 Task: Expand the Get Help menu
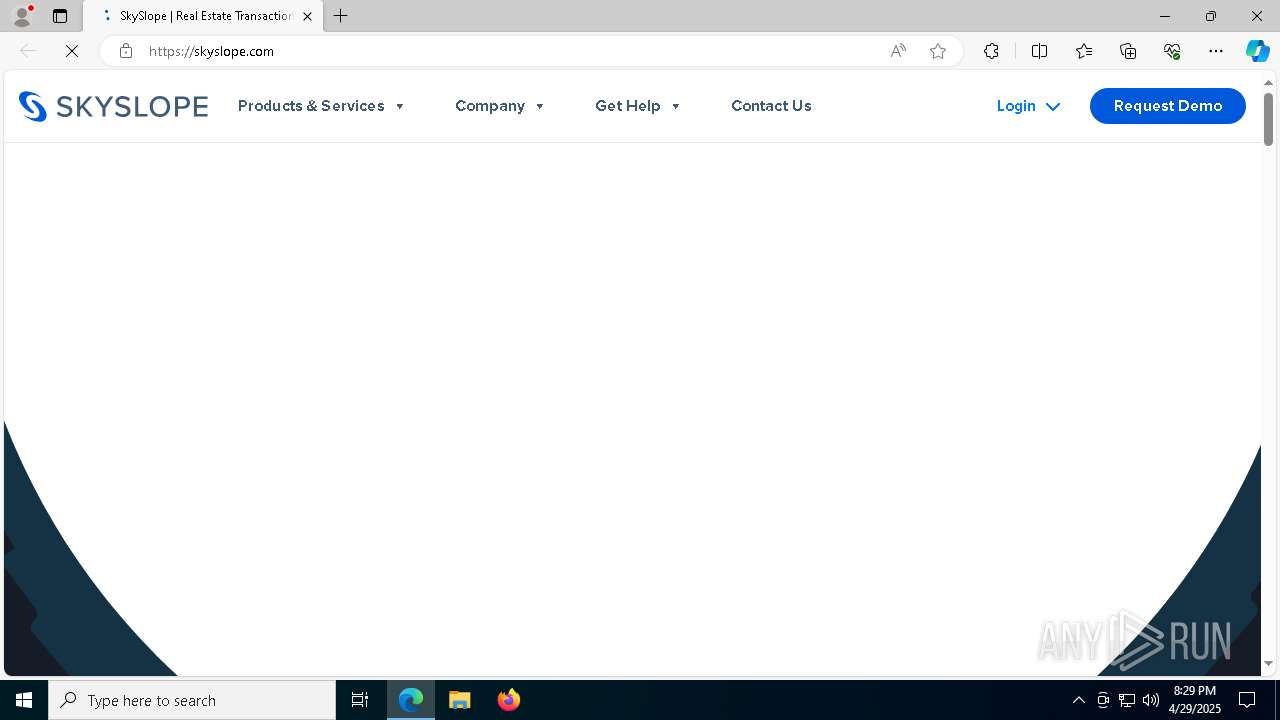[x=638, y=106]
